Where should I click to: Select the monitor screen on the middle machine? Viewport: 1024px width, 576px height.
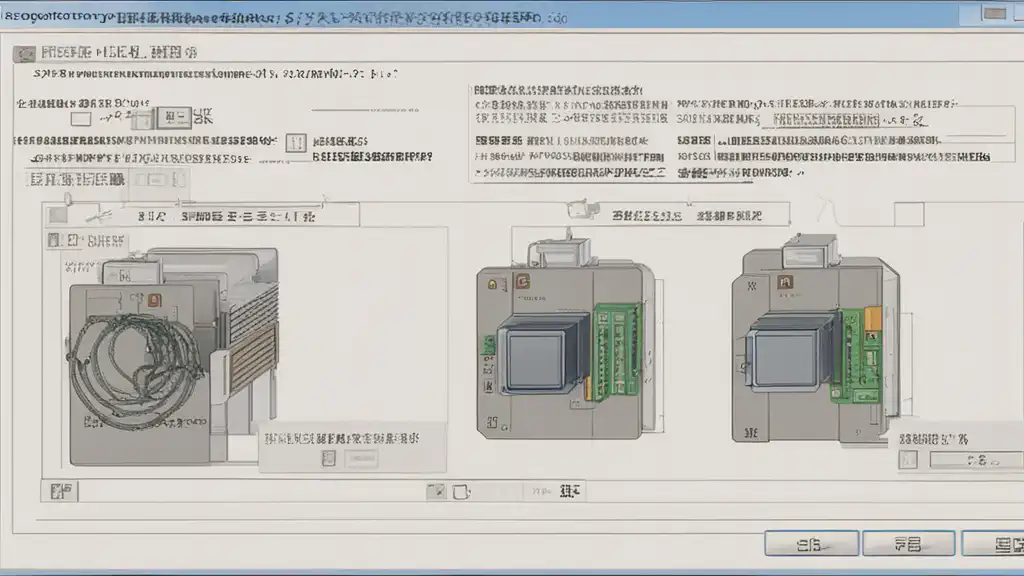click(x=536, y=359)
